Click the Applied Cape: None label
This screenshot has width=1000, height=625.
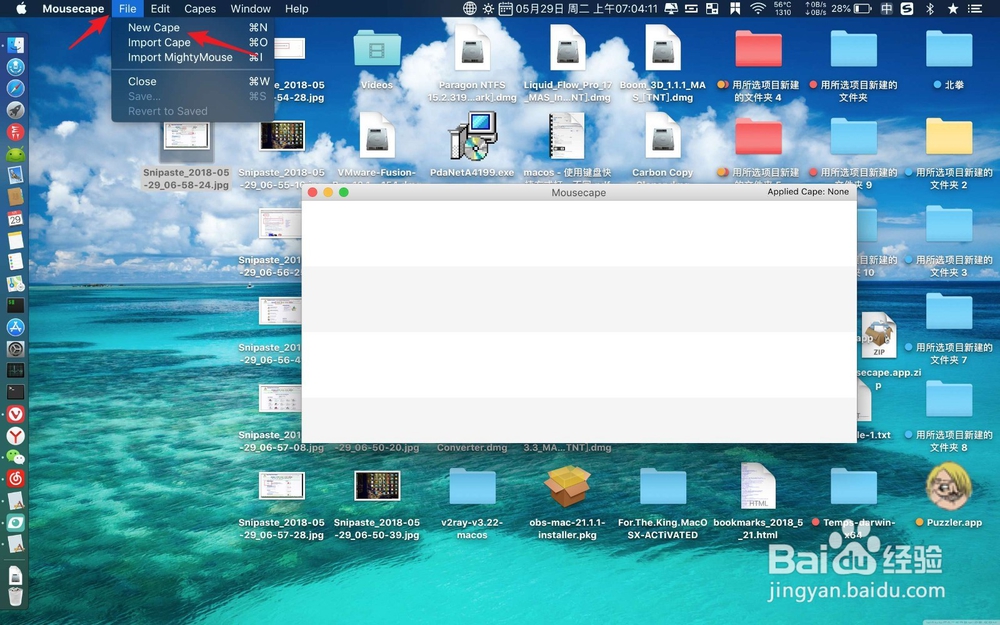808,191
